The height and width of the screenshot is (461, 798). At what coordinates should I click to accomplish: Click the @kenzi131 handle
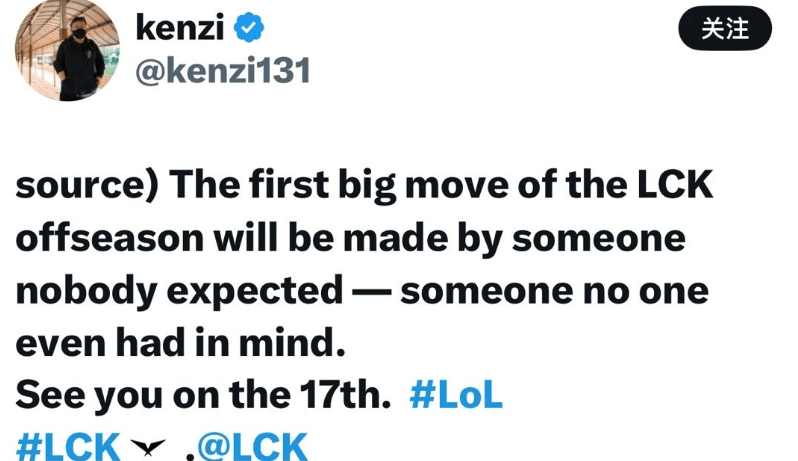pyautogui.click(x=222, y=71)
